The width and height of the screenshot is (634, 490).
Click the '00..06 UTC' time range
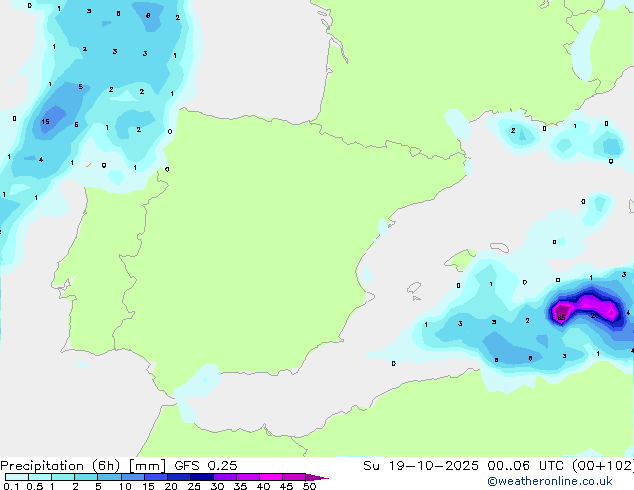526,466
